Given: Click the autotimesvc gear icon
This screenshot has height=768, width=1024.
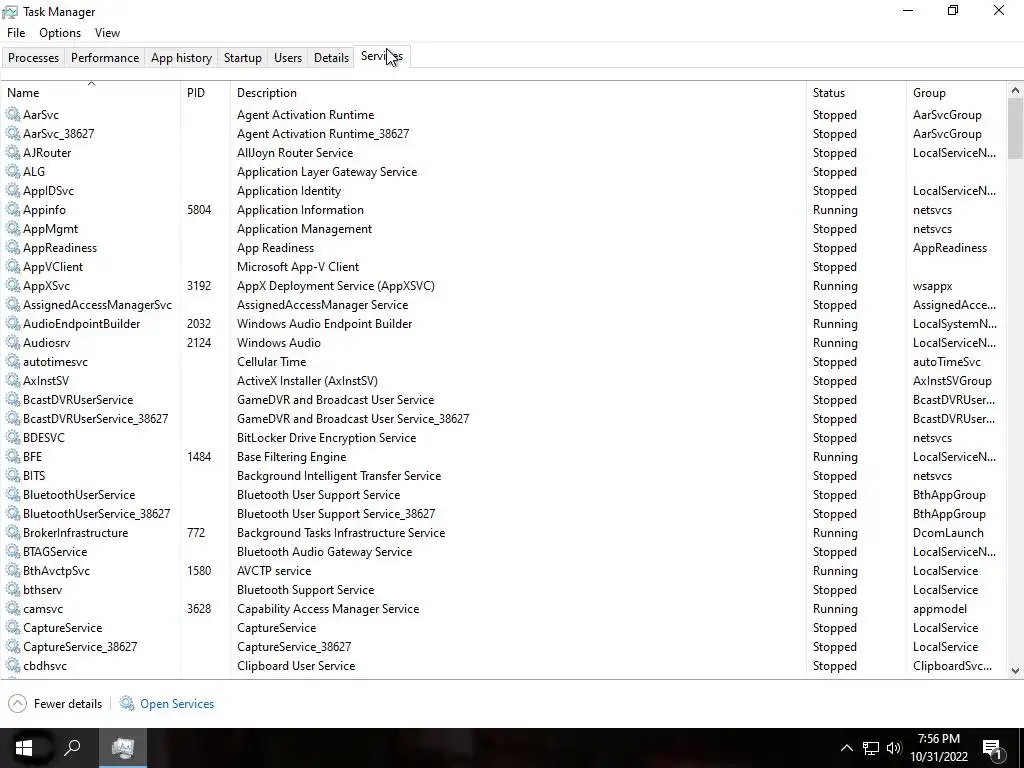Looking at the screenshot, I should [x=12, y=362].
